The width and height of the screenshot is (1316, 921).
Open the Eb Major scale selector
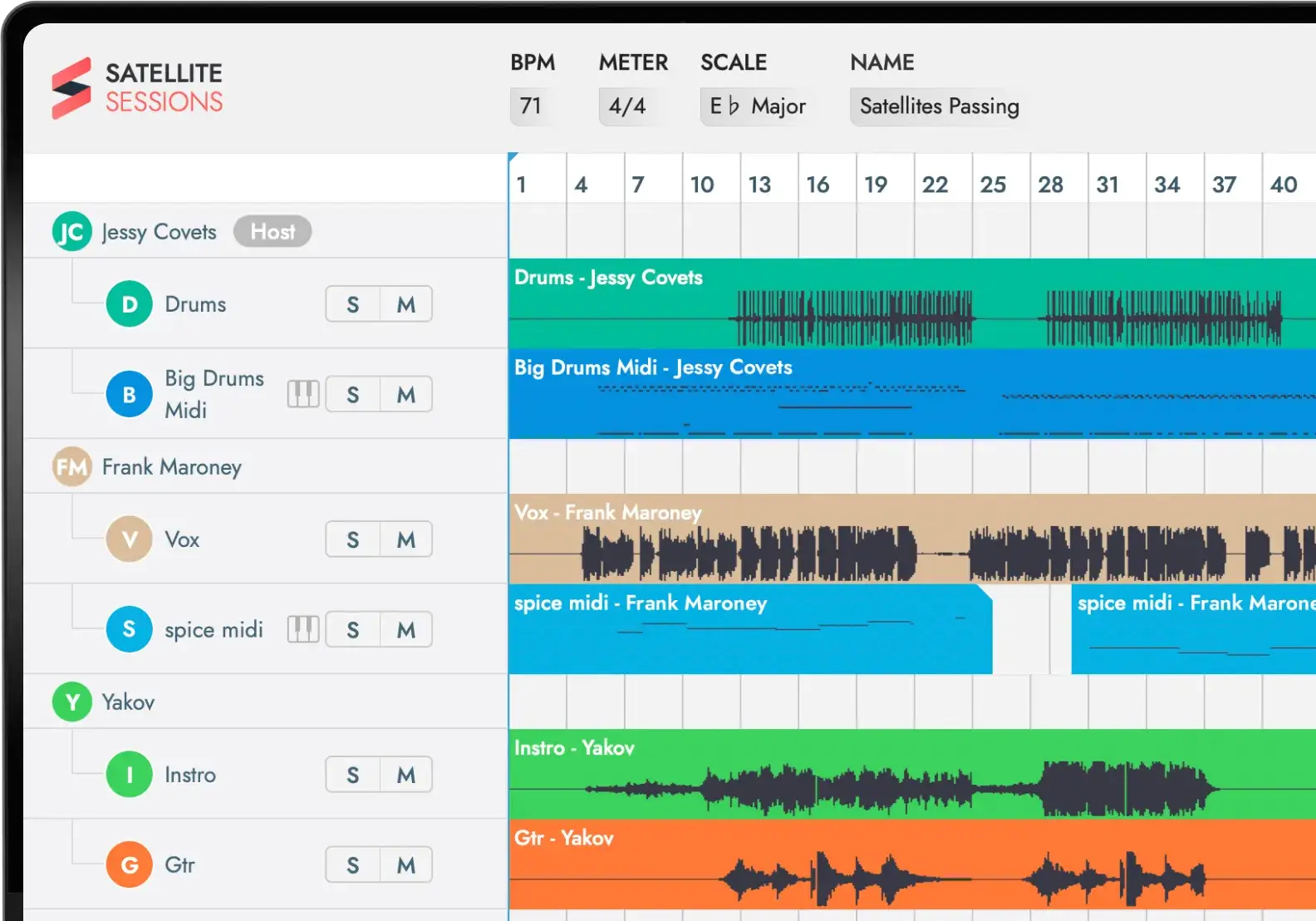[757, 106]
